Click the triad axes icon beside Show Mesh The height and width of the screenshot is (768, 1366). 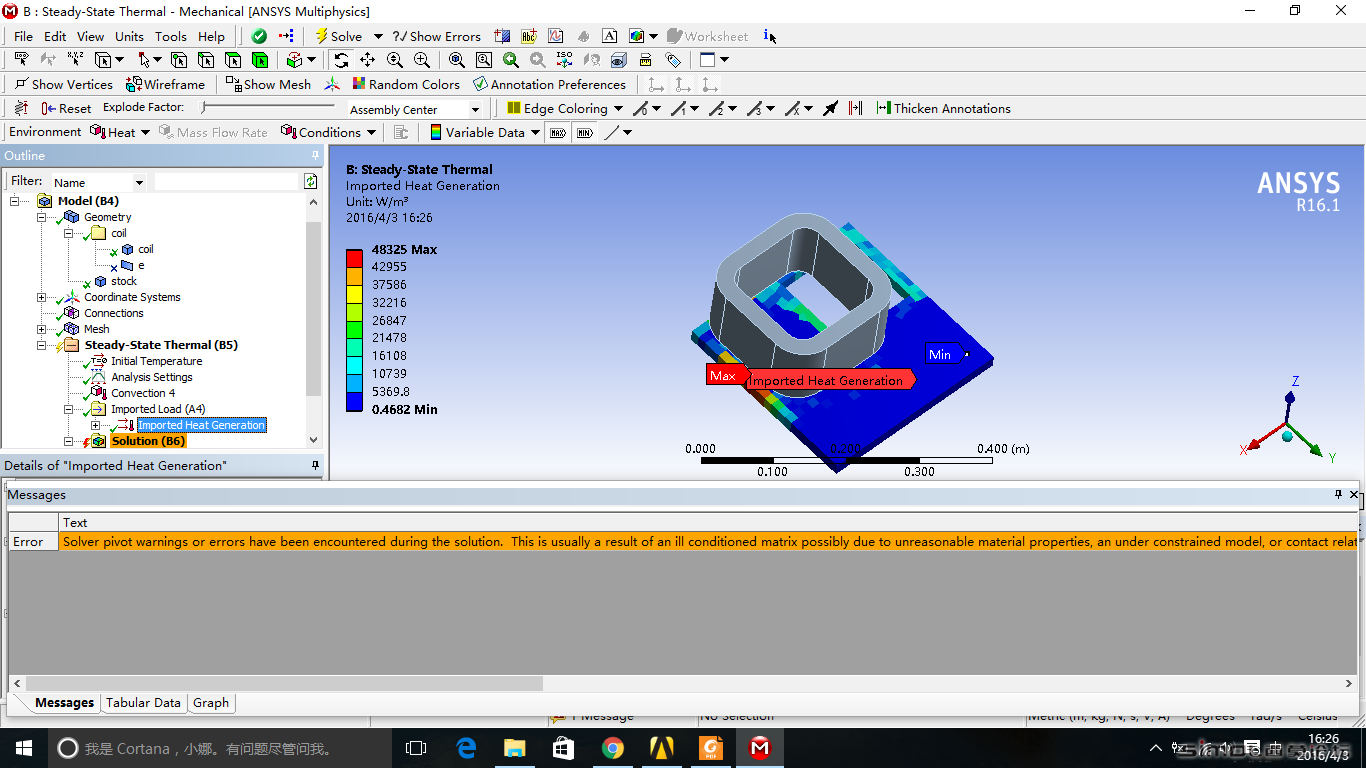[332, 84]
